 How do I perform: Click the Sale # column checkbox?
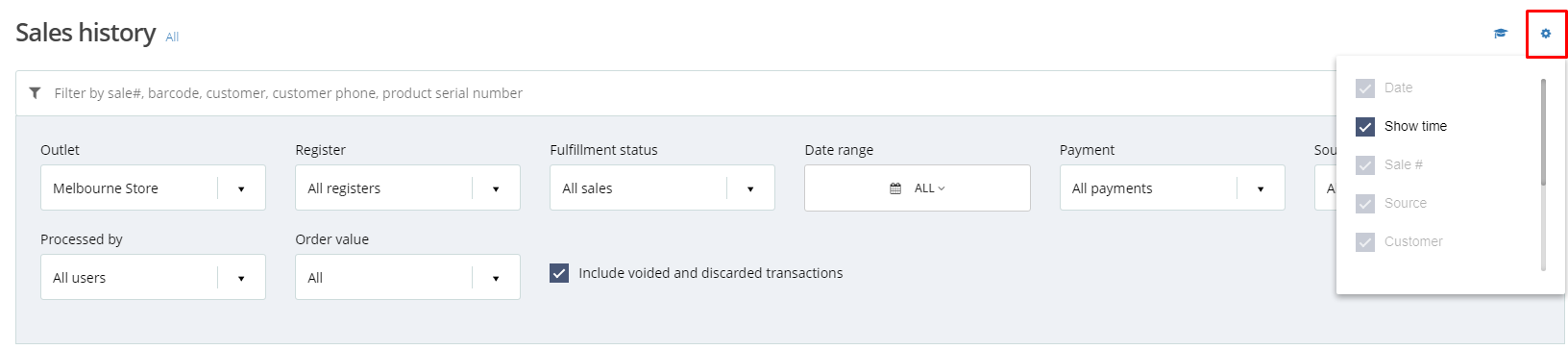(x=1365, y=164)
